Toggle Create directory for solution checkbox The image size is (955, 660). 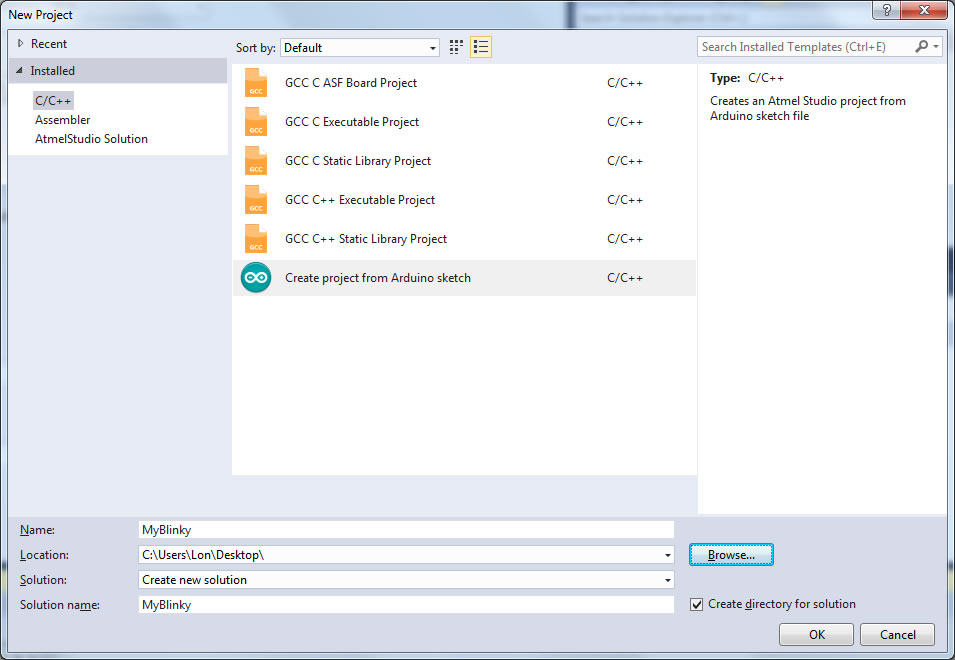[x=697, y=604]
